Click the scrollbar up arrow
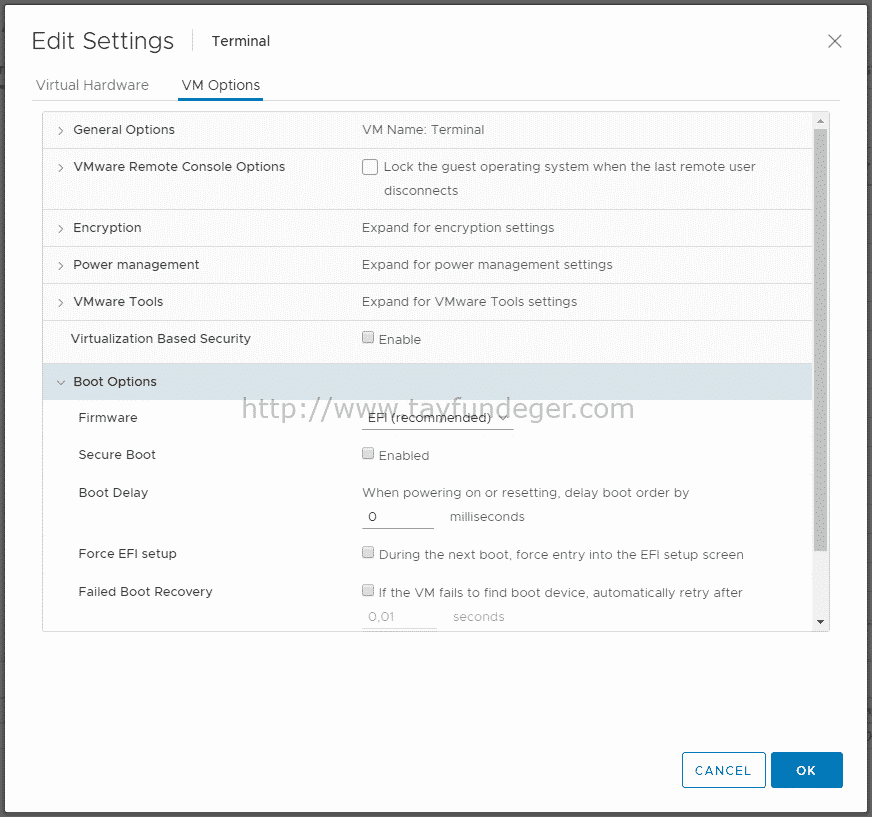Image resolution: width=872 pixels, height=817 pixels. click(820, 121)
